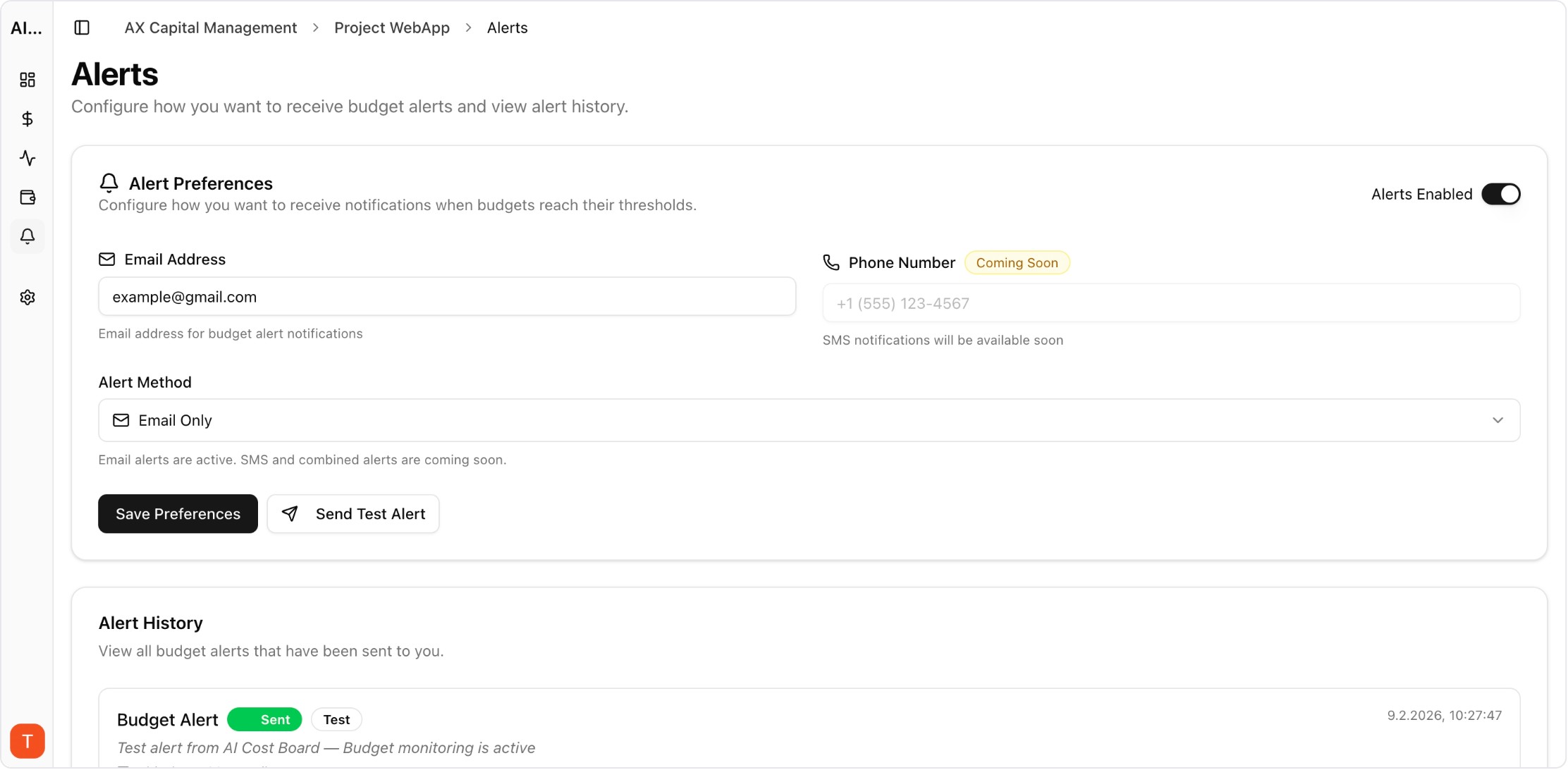Click the Alerts breadcrumb label
Viewport: 1568px width, 770px height.
tap(507, 28)
